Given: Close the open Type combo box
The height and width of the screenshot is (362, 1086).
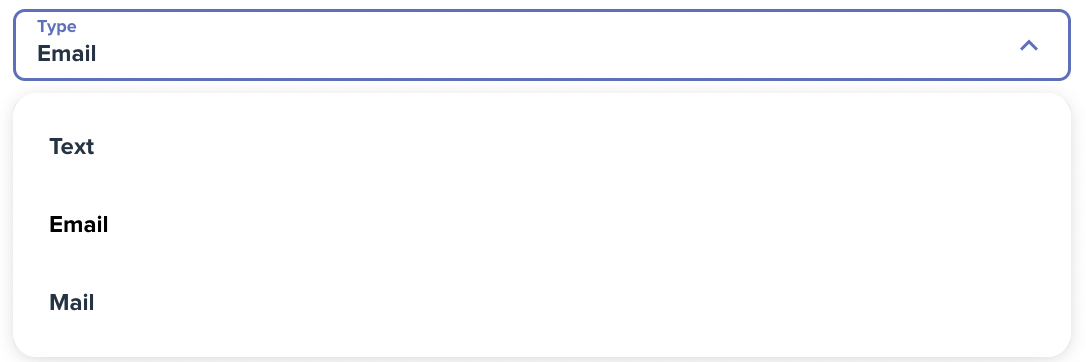Looking at the screenshot, I should point(1029,46).
